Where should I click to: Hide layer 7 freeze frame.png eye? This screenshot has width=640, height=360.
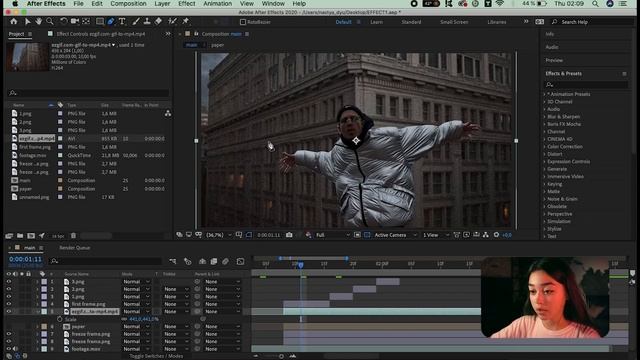coord(9,334)
